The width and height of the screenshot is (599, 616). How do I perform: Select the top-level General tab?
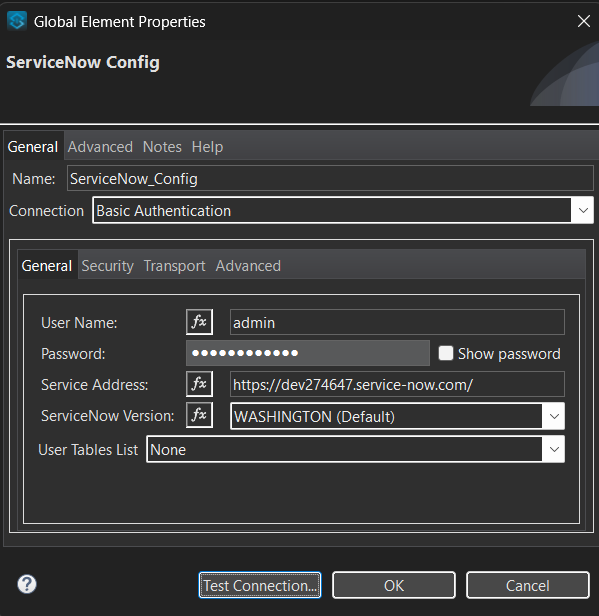point(33,147)
